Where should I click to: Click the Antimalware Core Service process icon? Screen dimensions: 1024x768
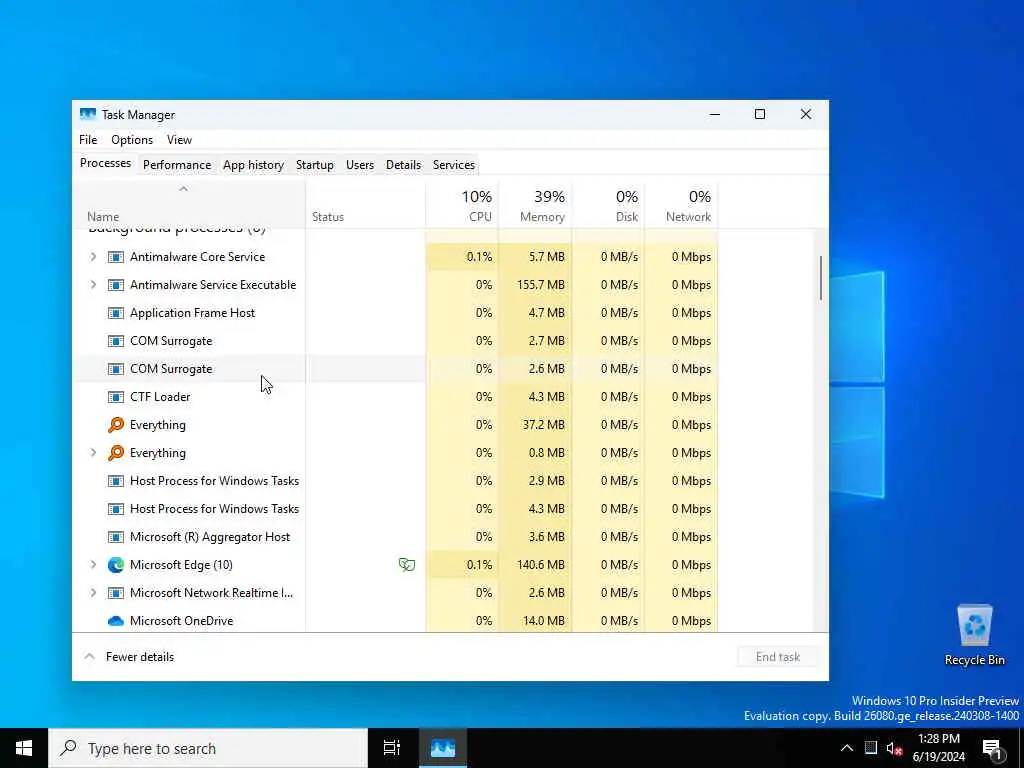click(x=116, y=257)
